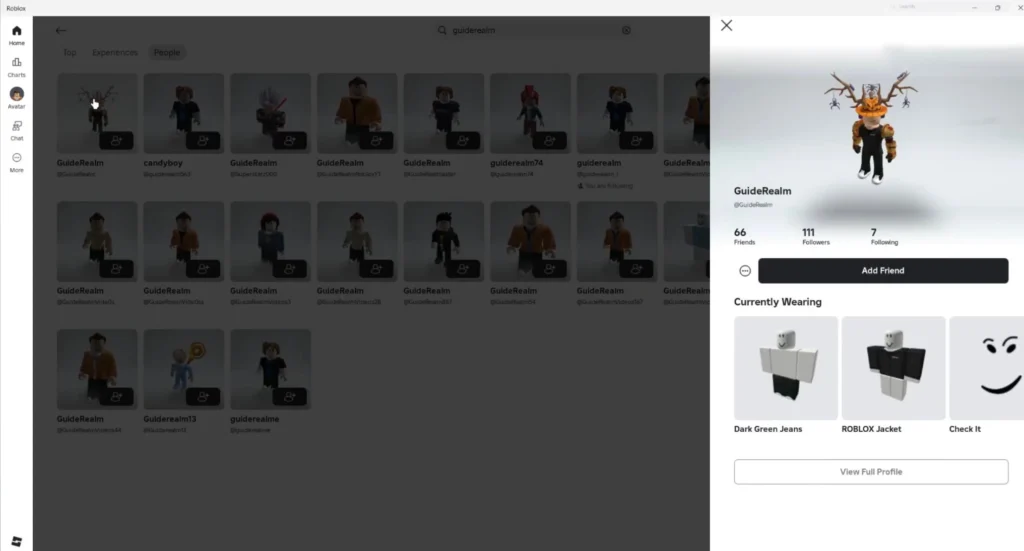Open the avatar thumbnail holding a red lightsaber
This screenshot has width=1024, height=551.
coord(270,113)
